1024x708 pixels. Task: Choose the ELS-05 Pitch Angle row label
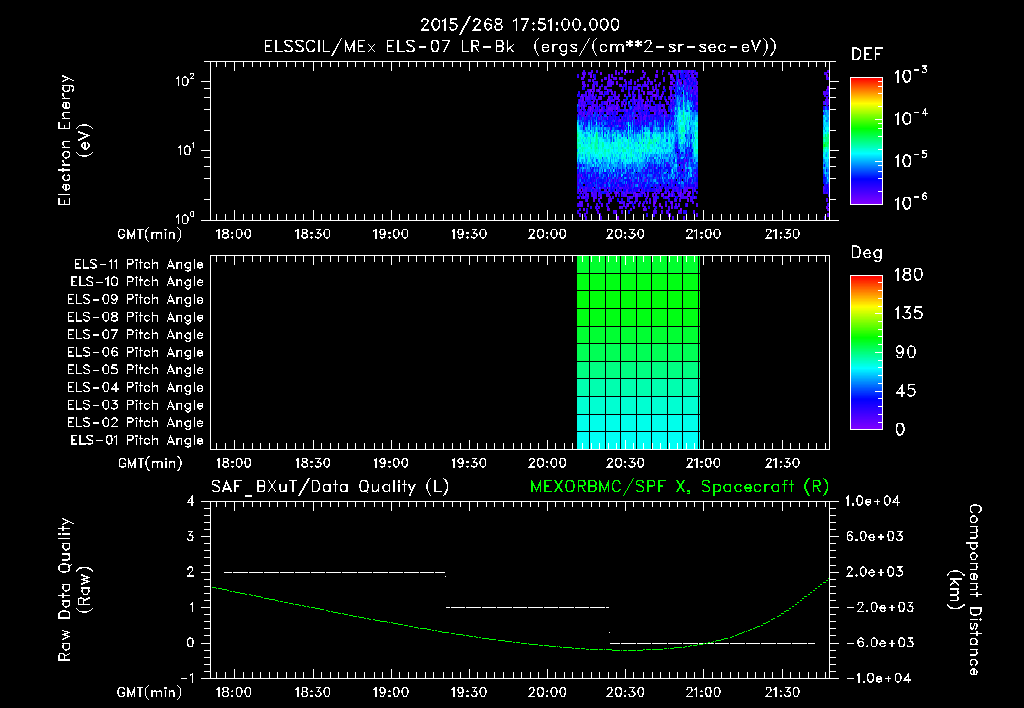[136, 370]
